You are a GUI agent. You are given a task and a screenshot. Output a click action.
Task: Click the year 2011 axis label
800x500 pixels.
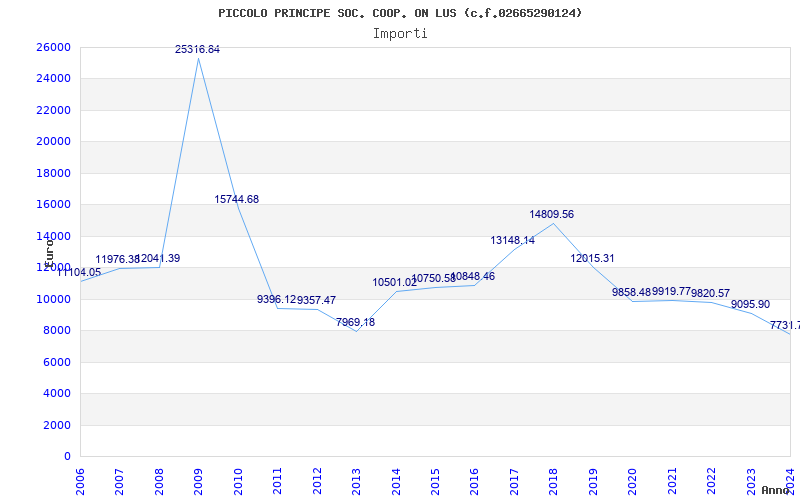point(278,482)
